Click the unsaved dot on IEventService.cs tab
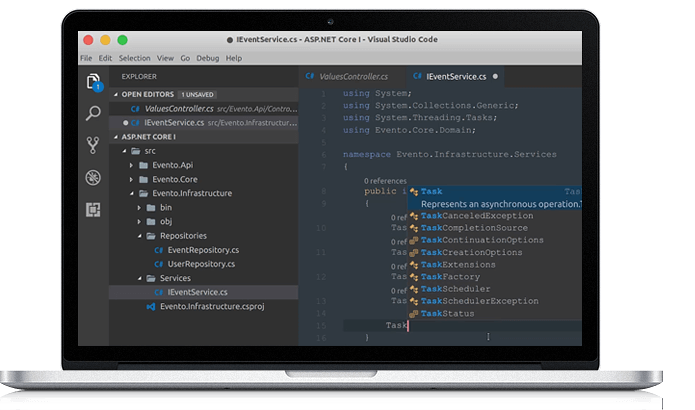 tap(495, 76)
